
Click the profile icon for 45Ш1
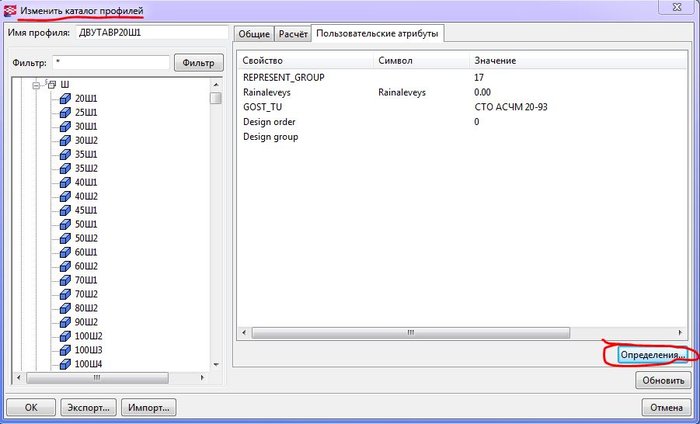tap(65, 210)
